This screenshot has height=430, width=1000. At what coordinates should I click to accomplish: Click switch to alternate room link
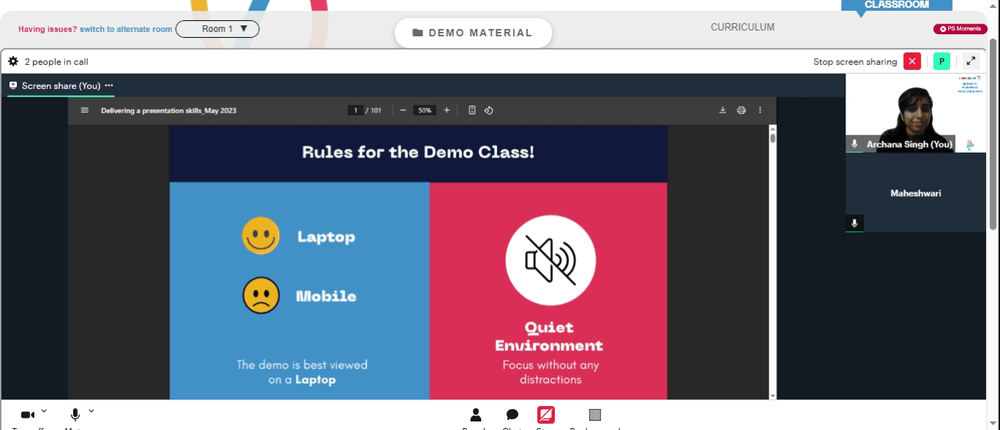point(126,29)
